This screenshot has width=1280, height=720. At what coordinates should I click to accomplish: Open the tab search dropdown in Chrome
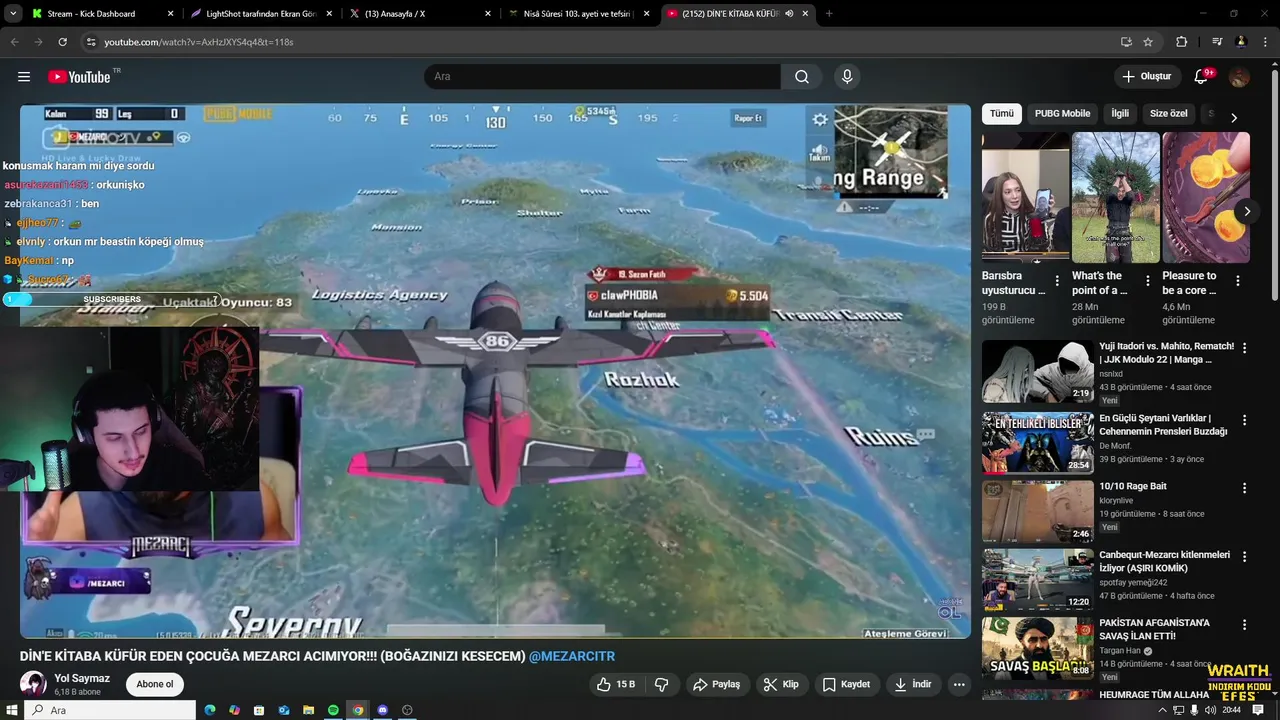coord(12,14)
